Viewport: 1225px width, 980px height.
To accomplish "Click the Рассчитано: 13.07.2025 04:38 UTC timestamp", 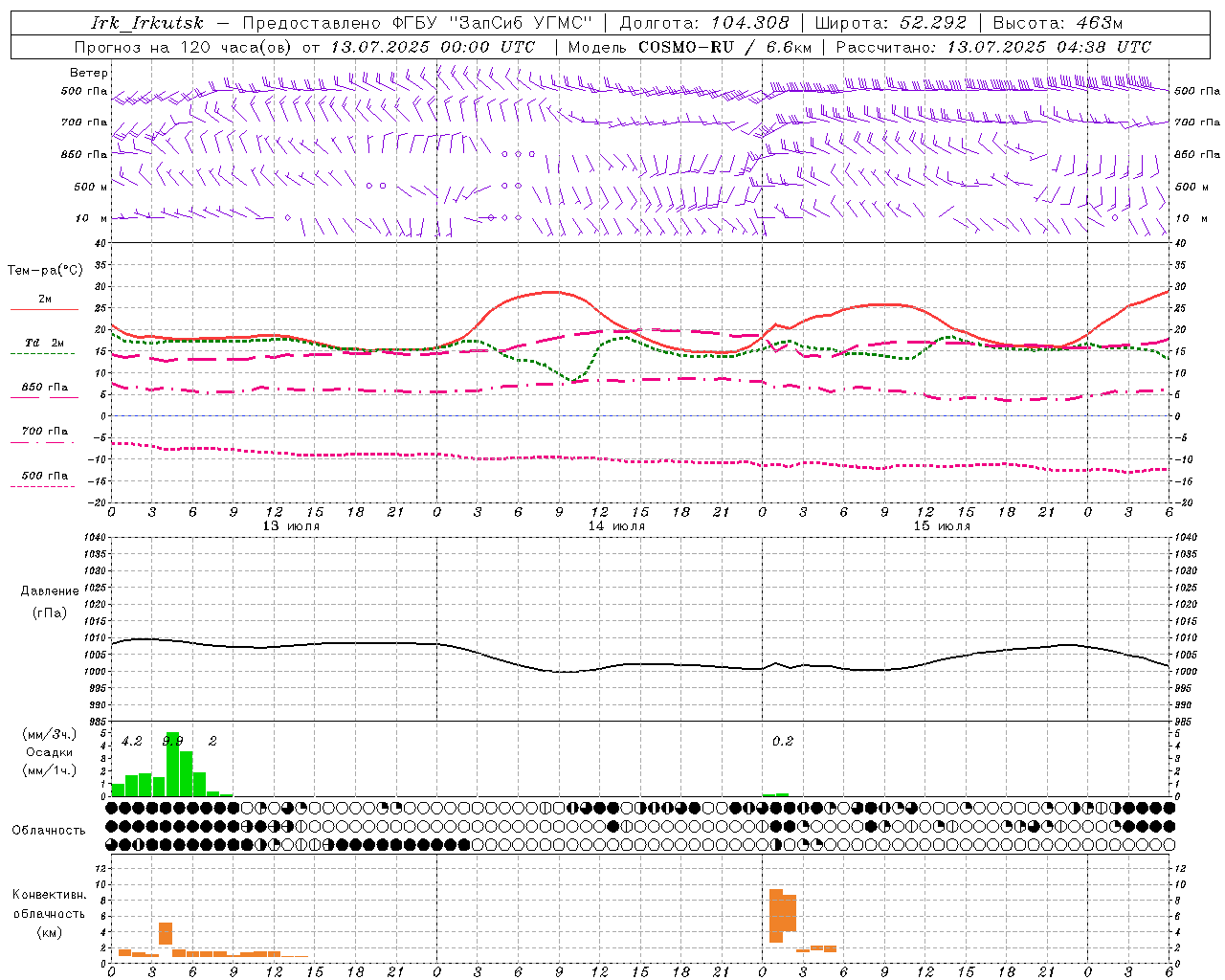I will click(x=993, y=47).
